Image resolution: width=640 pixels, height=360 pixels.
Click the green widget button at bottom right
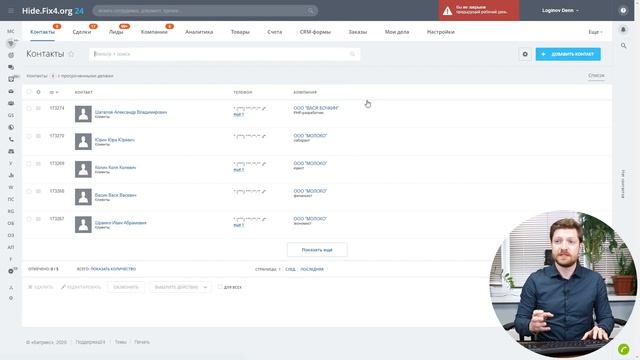click(624, 349)
